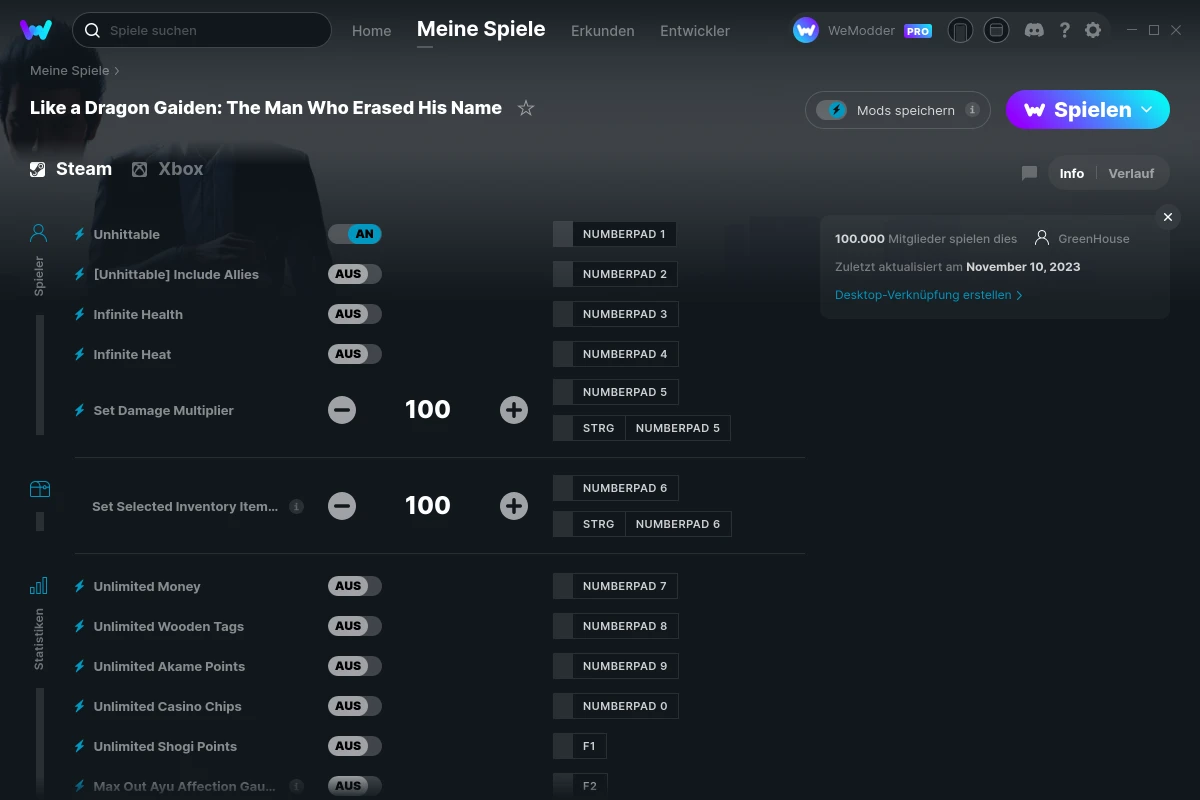Open the Entwickler tab

(695, 31)
